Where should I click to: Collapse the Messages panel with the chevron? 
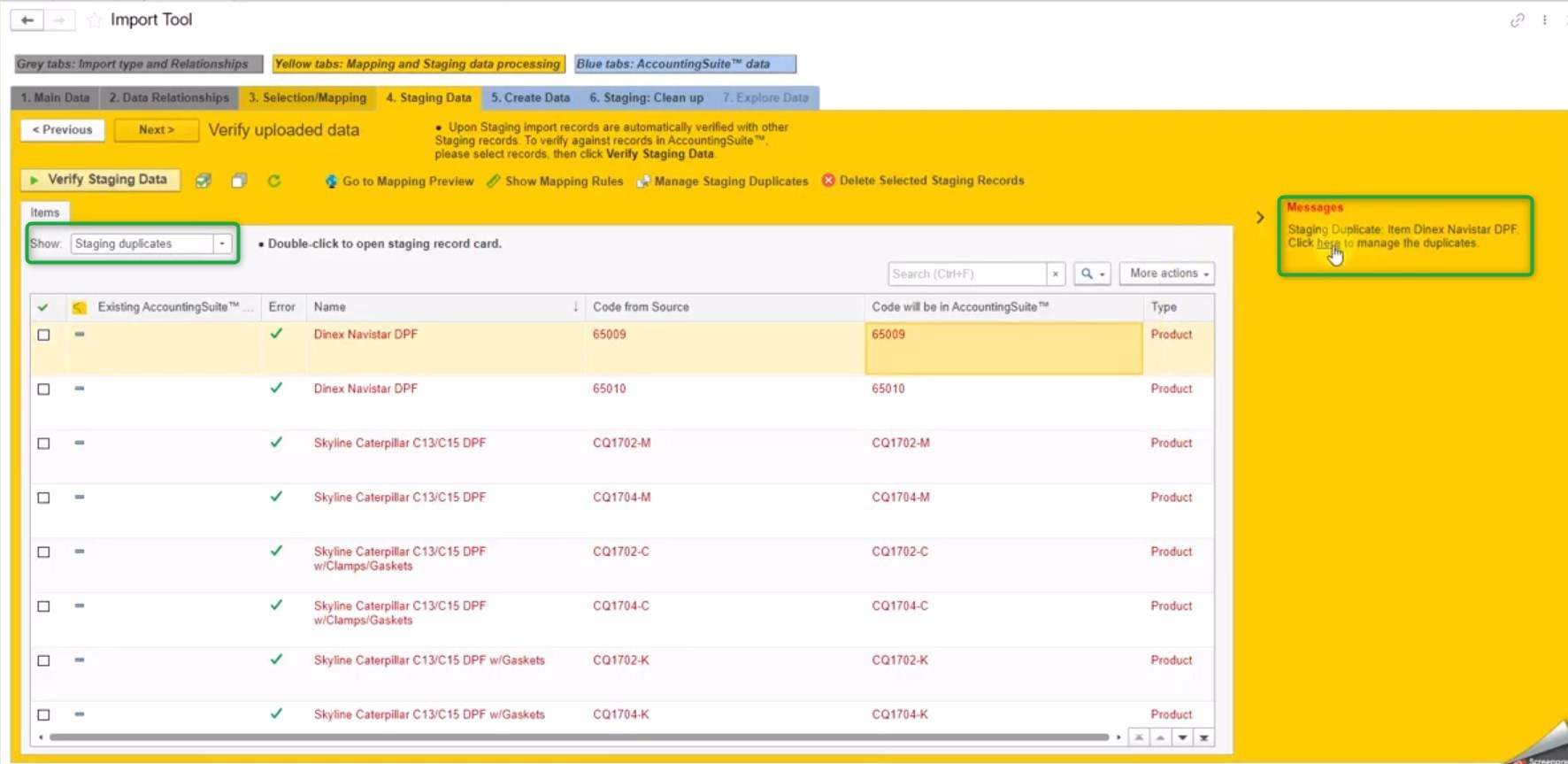point(1260,218)
